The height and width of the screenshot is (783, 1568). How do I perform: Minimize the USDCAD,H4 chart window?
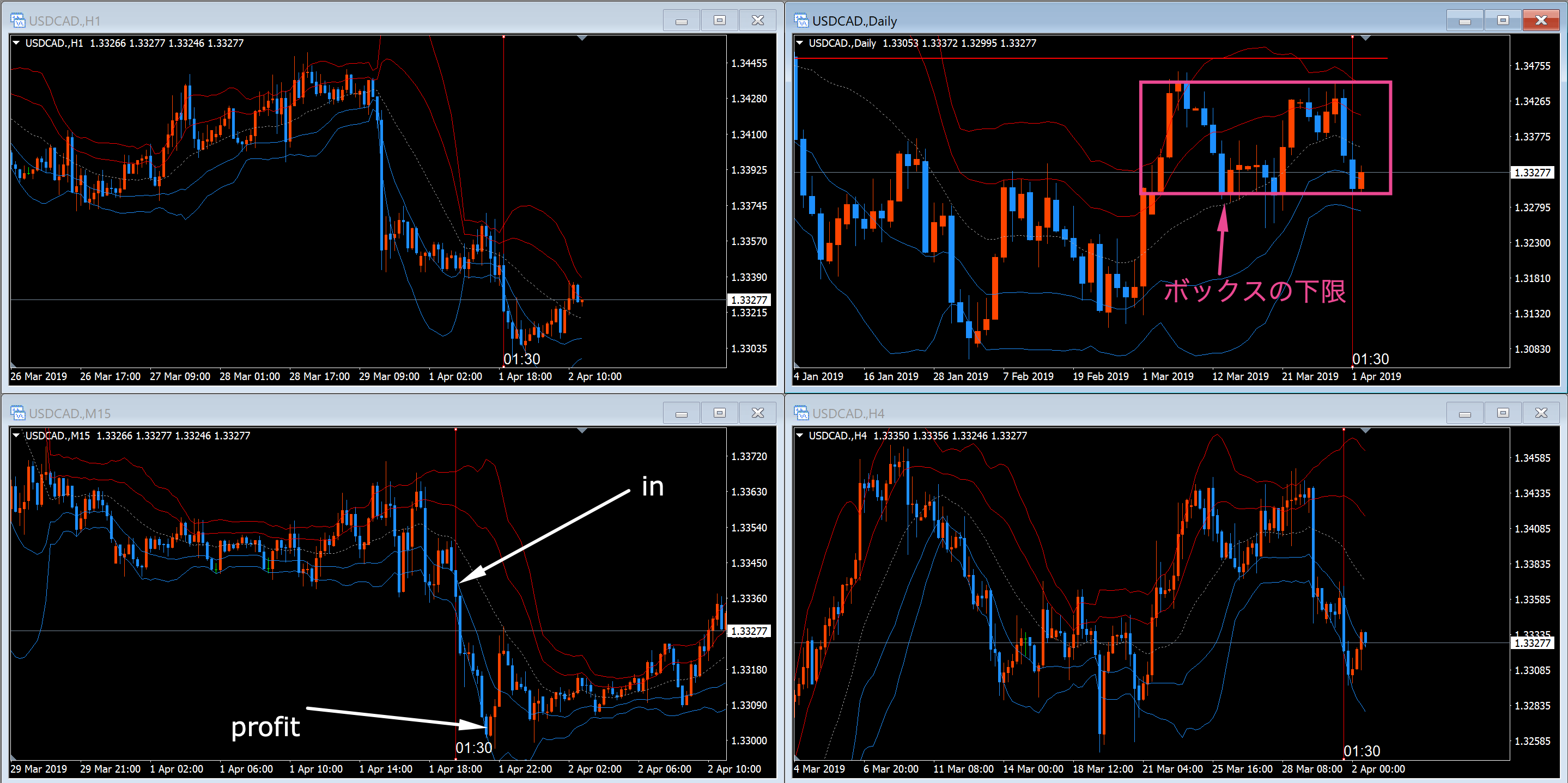tap(1464, 413)
